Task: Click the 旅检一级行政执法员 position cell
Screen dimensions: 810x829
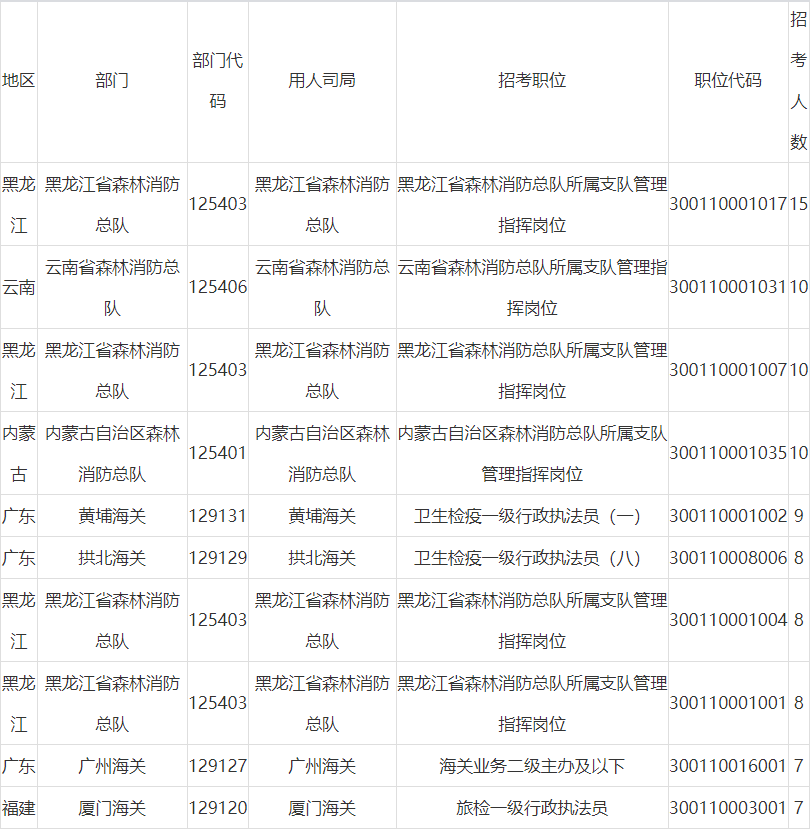Action: 533,807
